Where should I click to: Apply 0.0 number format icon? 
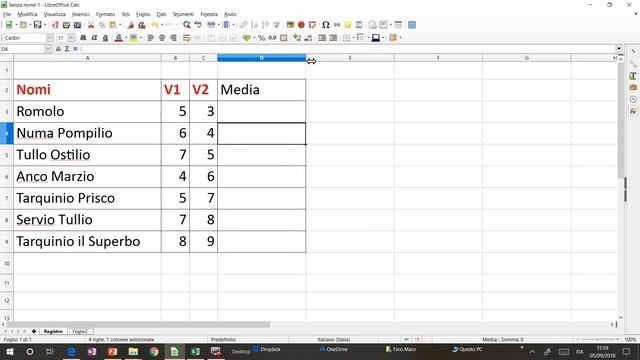pyautogui.click(x=272, y=38)
